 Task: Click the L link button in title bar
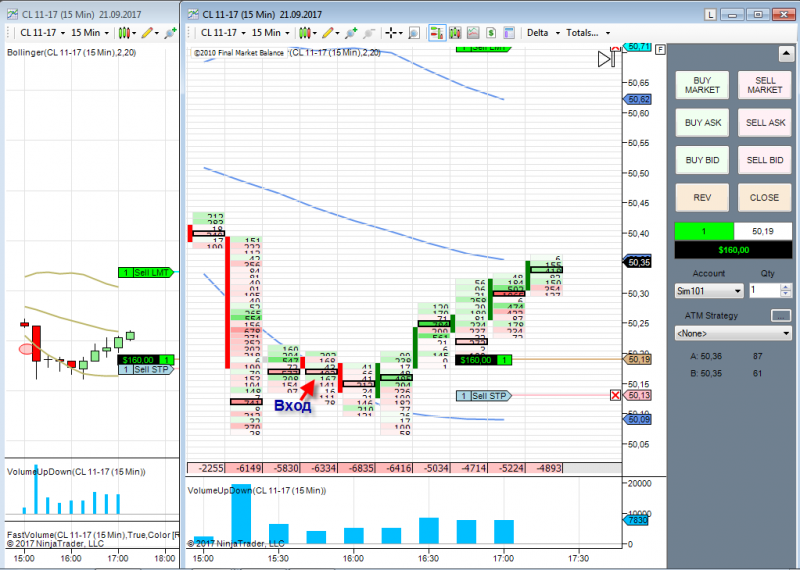[x=710, y=15]
